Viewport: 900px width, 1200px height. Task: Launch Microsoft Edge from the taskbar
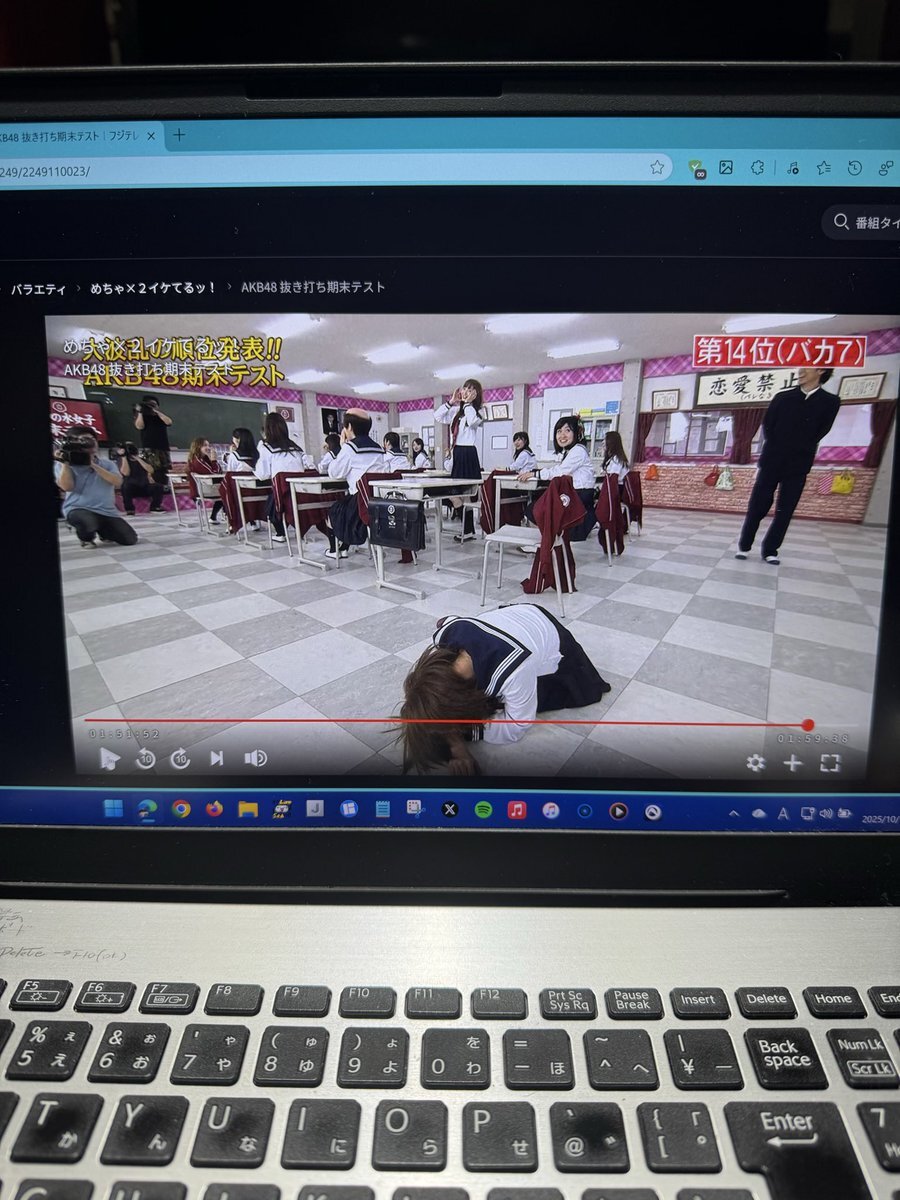coord(147,808)
